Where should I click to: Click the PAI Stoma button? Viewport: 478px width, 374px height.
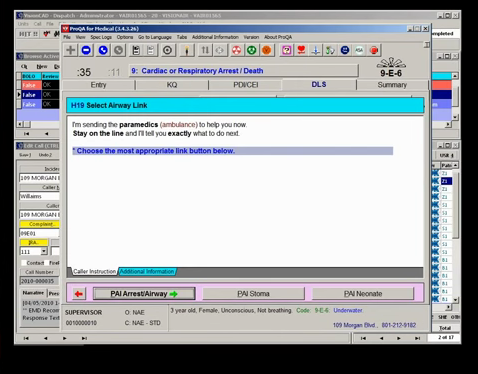(253, 294)
